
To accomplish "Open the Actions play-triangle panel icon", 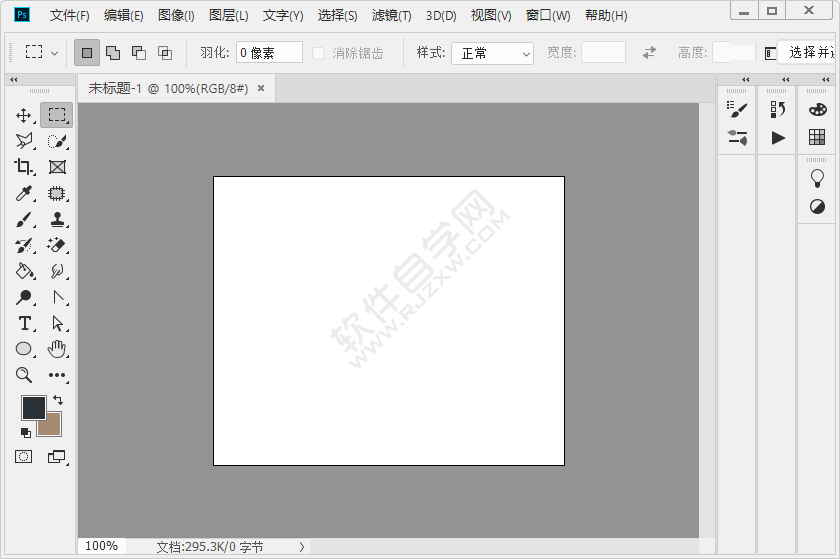I will 778,138.
